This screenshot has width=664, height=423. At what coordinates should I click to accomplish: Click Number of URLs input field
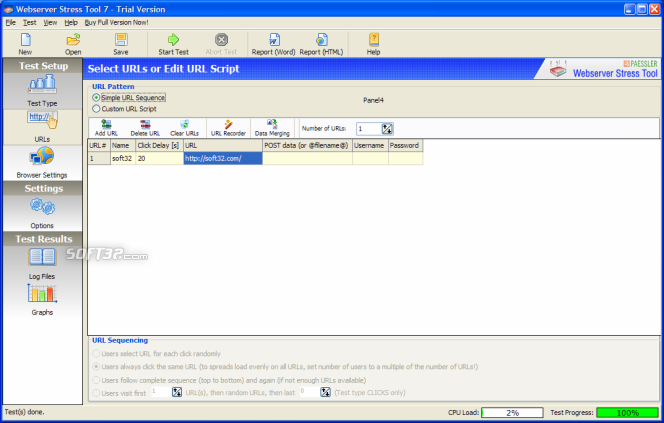pyautogui.click(x=369, y=129)
